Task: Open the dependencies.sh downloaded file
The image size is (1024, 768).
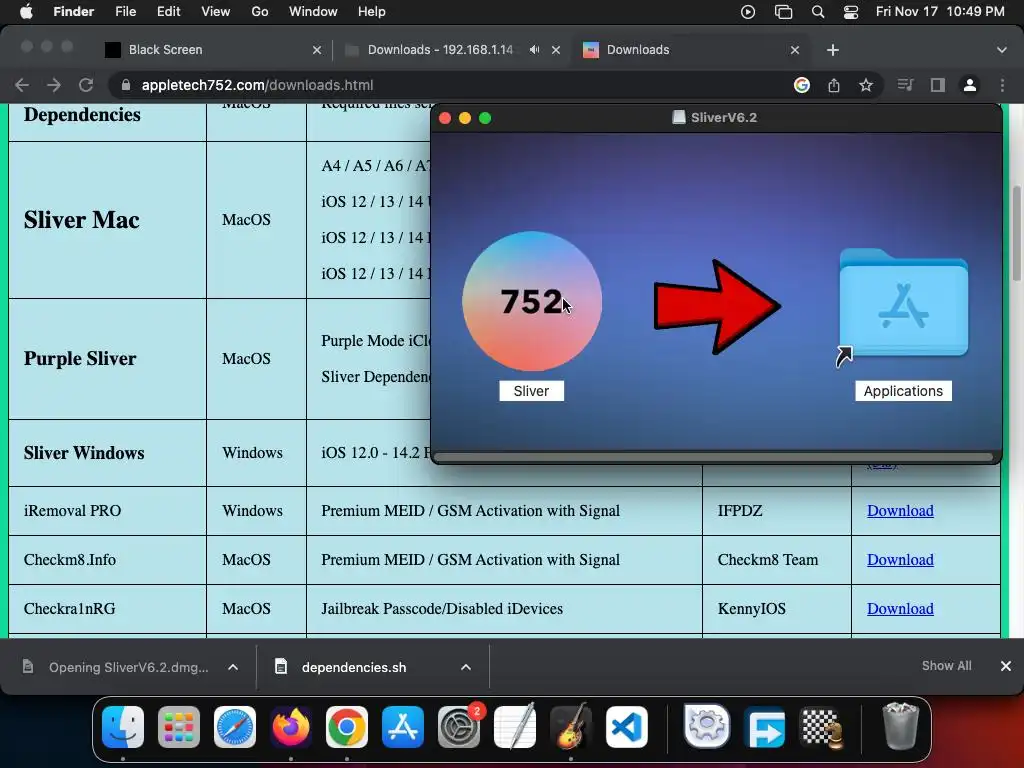Action: coord(354,667)
